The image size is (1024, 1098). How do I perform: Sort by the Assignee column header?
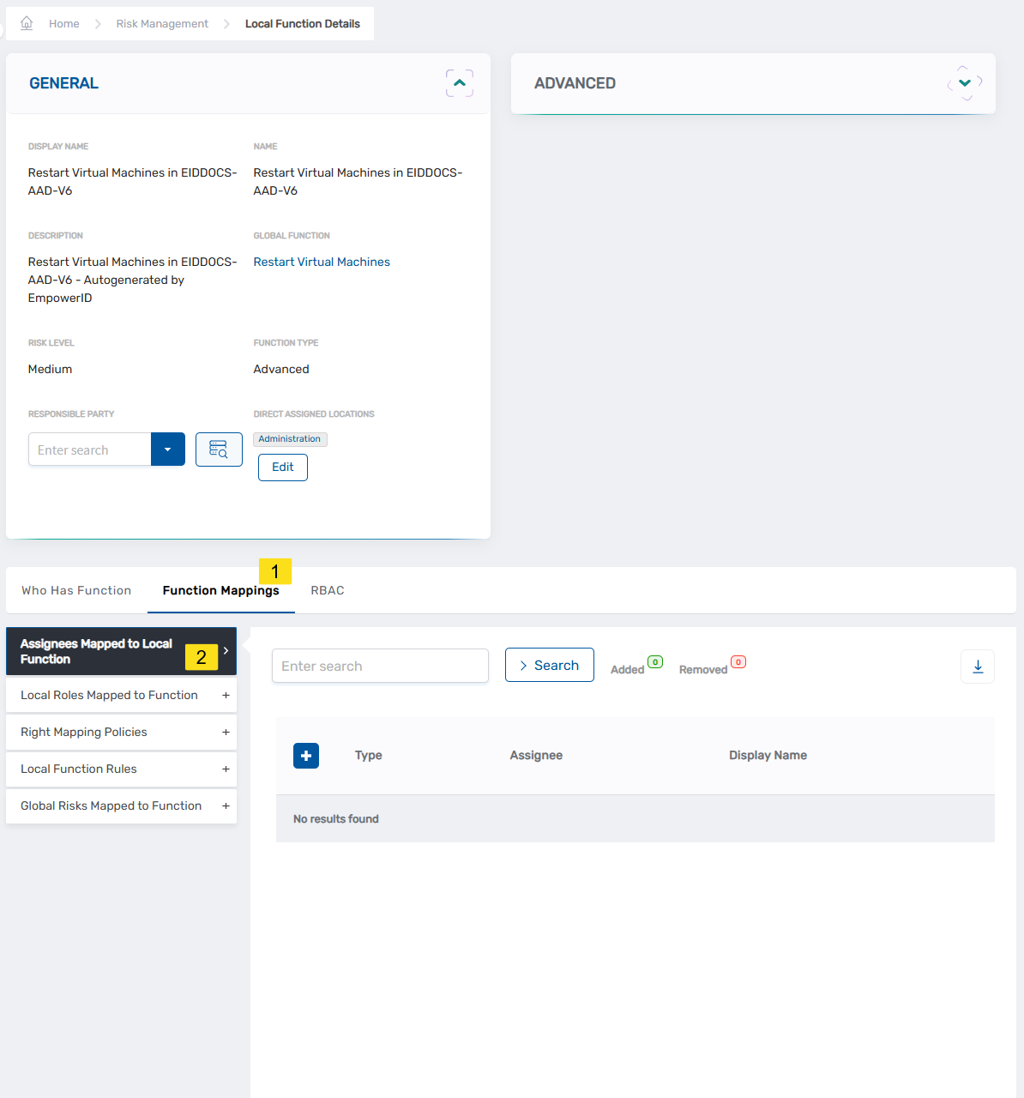tap(536, 756)
